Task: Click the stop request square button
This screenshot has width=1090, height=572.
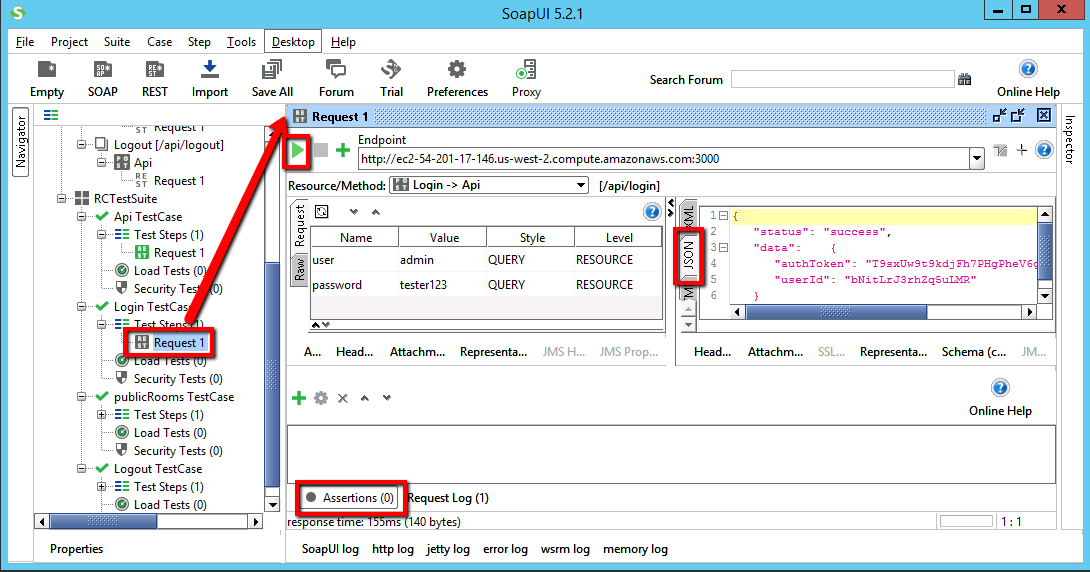Action: click(x=320, y=150)
